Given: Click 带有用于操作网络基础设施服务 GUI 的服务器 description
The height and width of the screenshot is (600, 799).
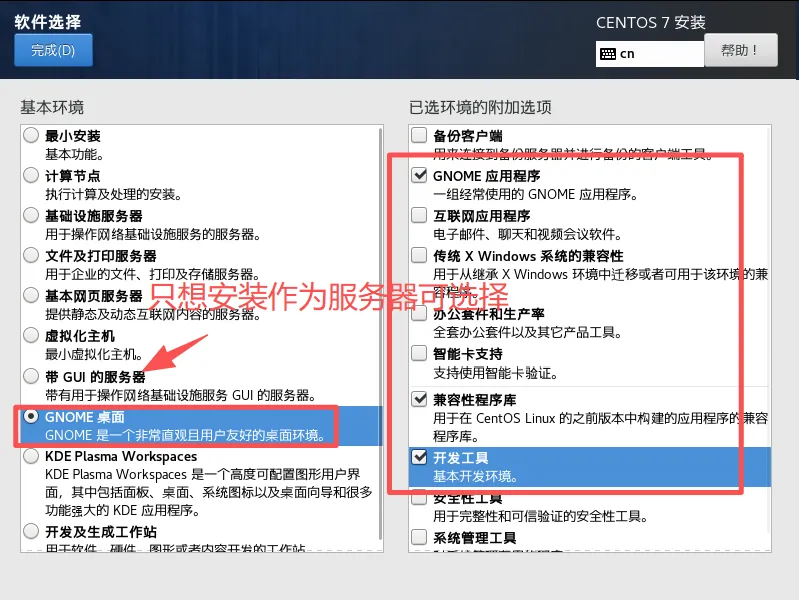Looking at the screenshot, I should click(x=182, y=395).
